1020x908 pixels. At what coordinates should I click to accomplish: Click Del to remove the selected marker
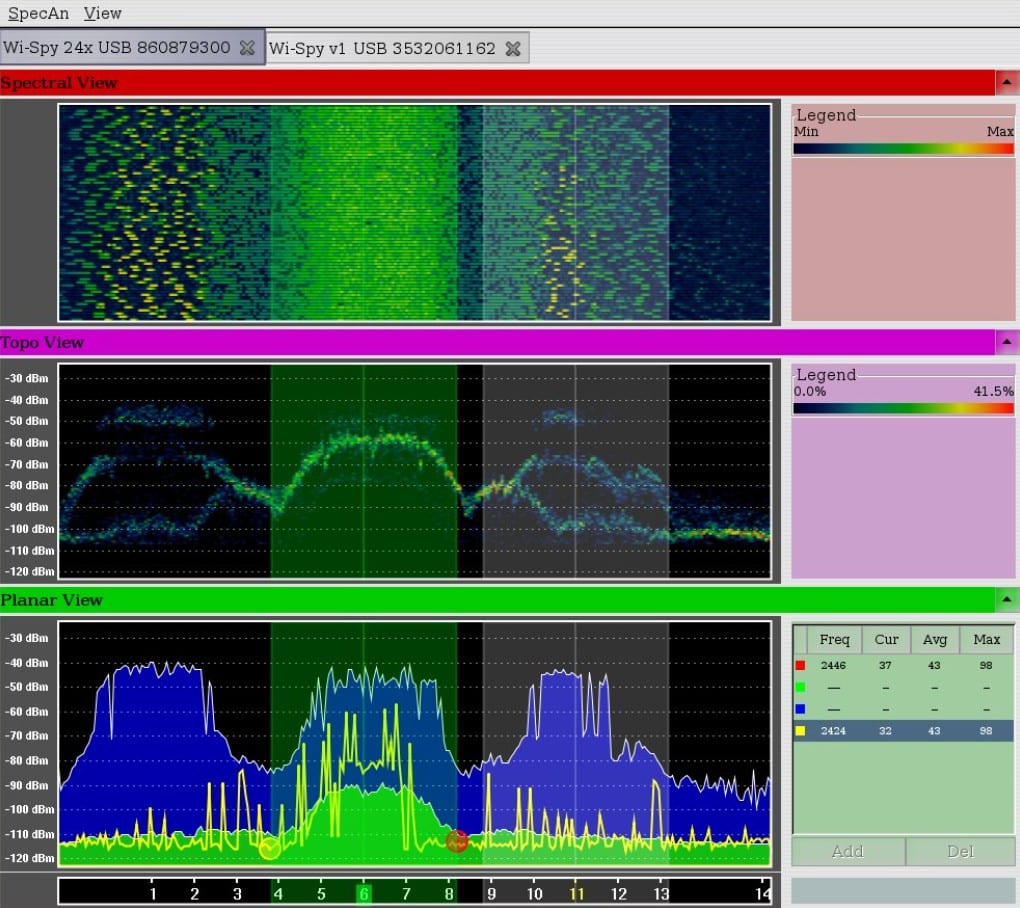pyautogui.click(x=960, y=852)
